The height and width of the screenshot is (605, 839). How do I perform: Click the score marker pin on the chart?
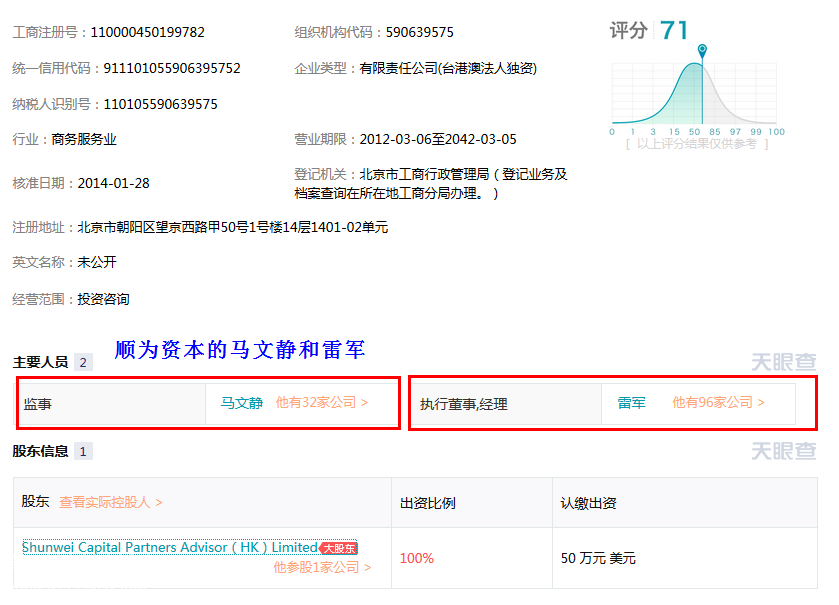pos(703,51)
